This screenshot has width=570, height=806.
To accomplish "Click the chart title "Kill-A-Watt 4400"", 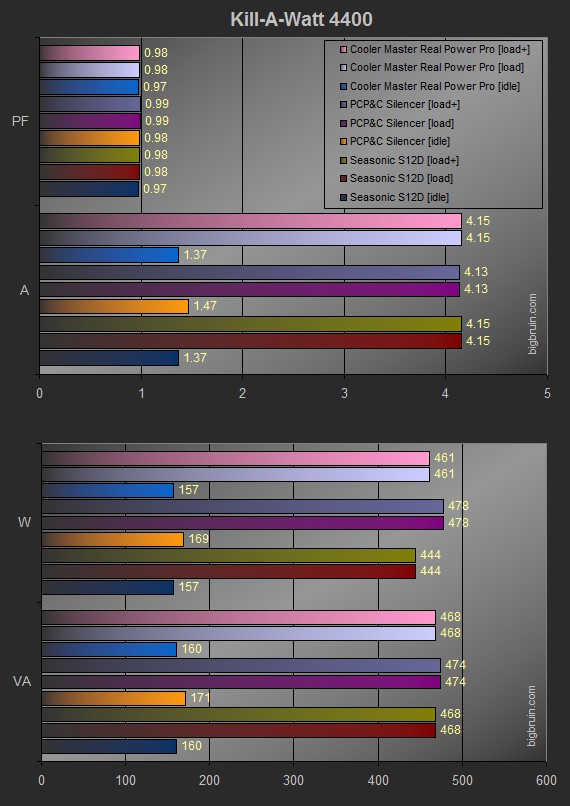I will (x=301, y=20).
